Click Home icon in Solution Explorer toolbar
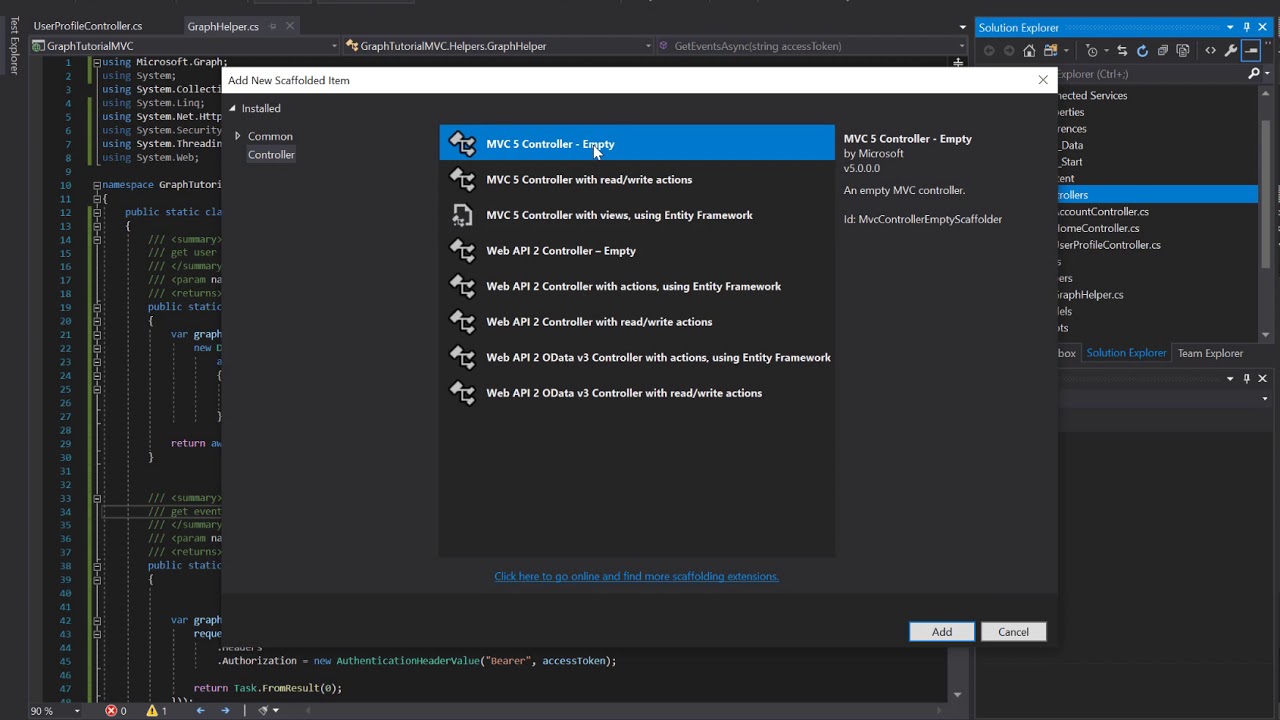The height and width of the screenshot is (720, 1280). (x=1029, y=51)
